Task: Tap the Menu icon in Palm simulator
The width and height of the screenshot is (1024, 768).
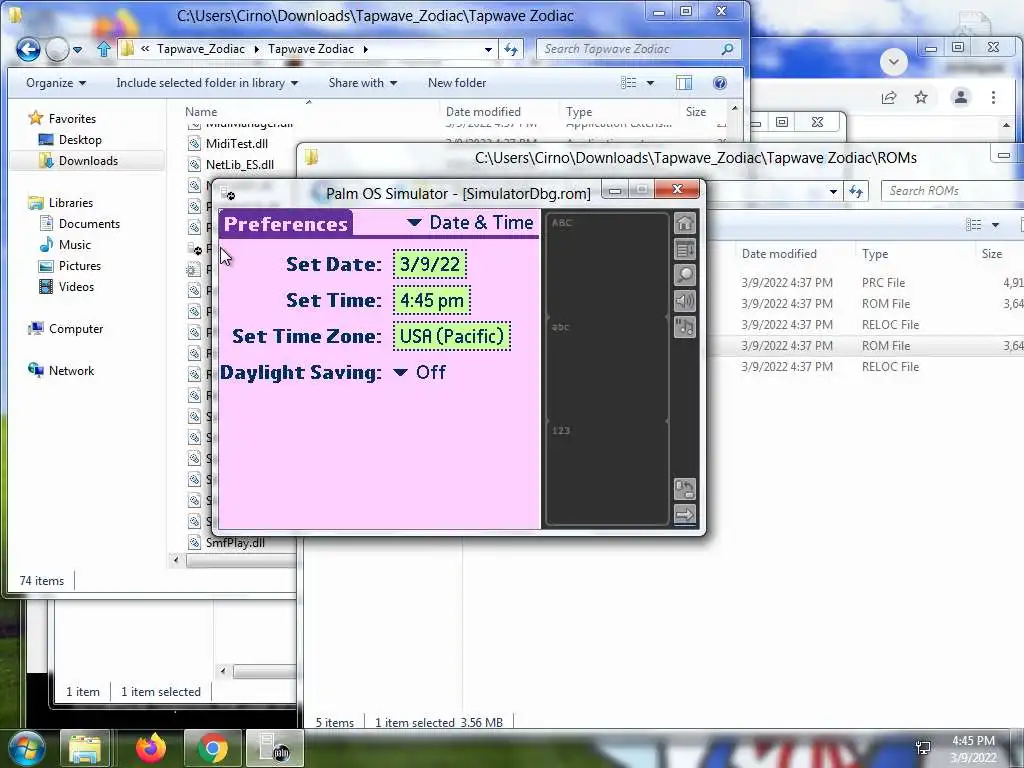Action: (684, 249)
